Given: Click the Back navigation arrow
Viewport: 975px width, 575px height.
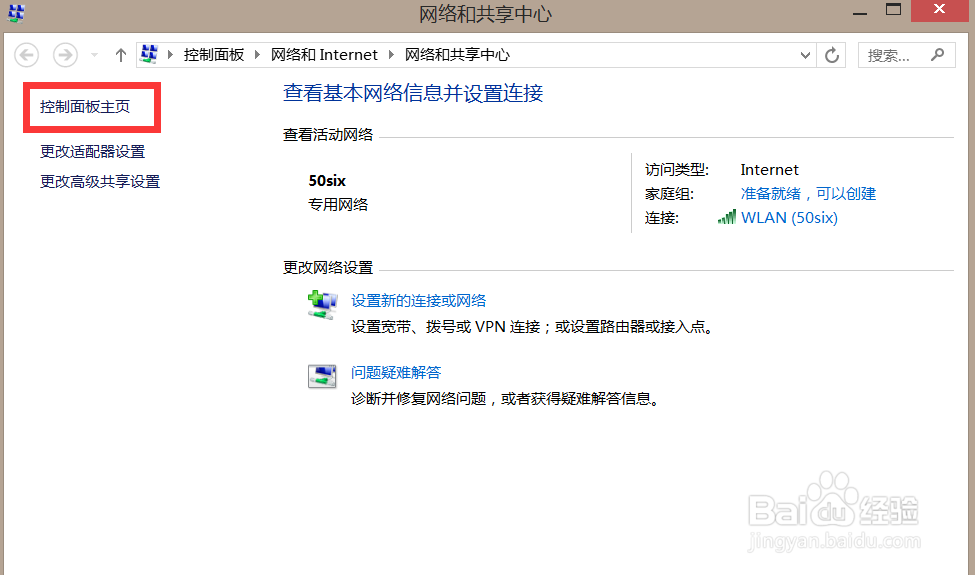Looking at the screenshot, I should [x=27, y=55].
